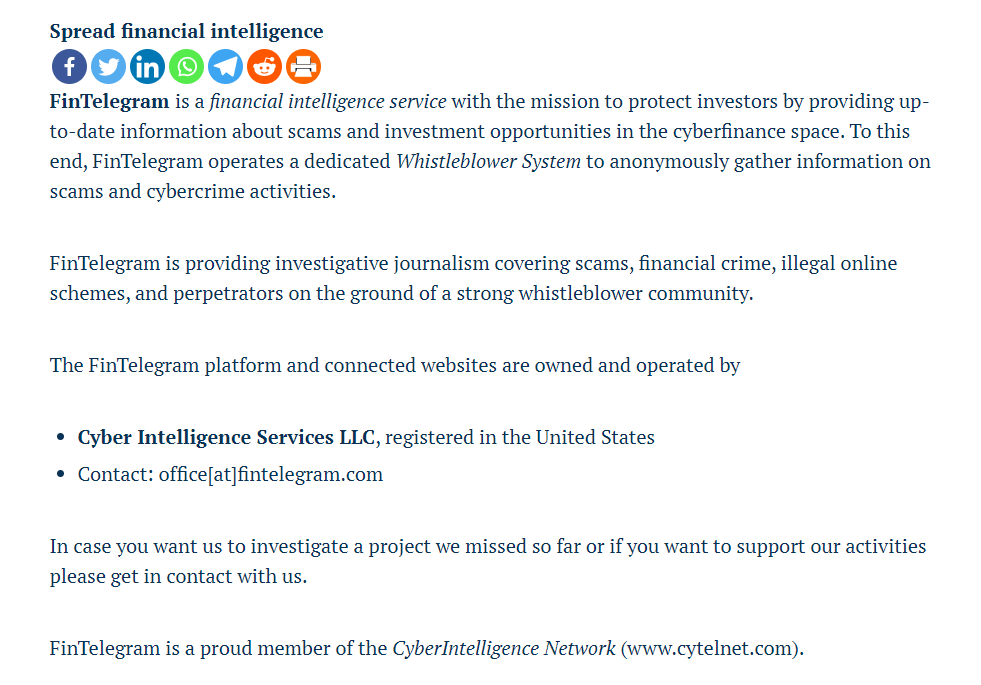
Task: Click the Twitter share icon
Action: (x=108, y=67)
